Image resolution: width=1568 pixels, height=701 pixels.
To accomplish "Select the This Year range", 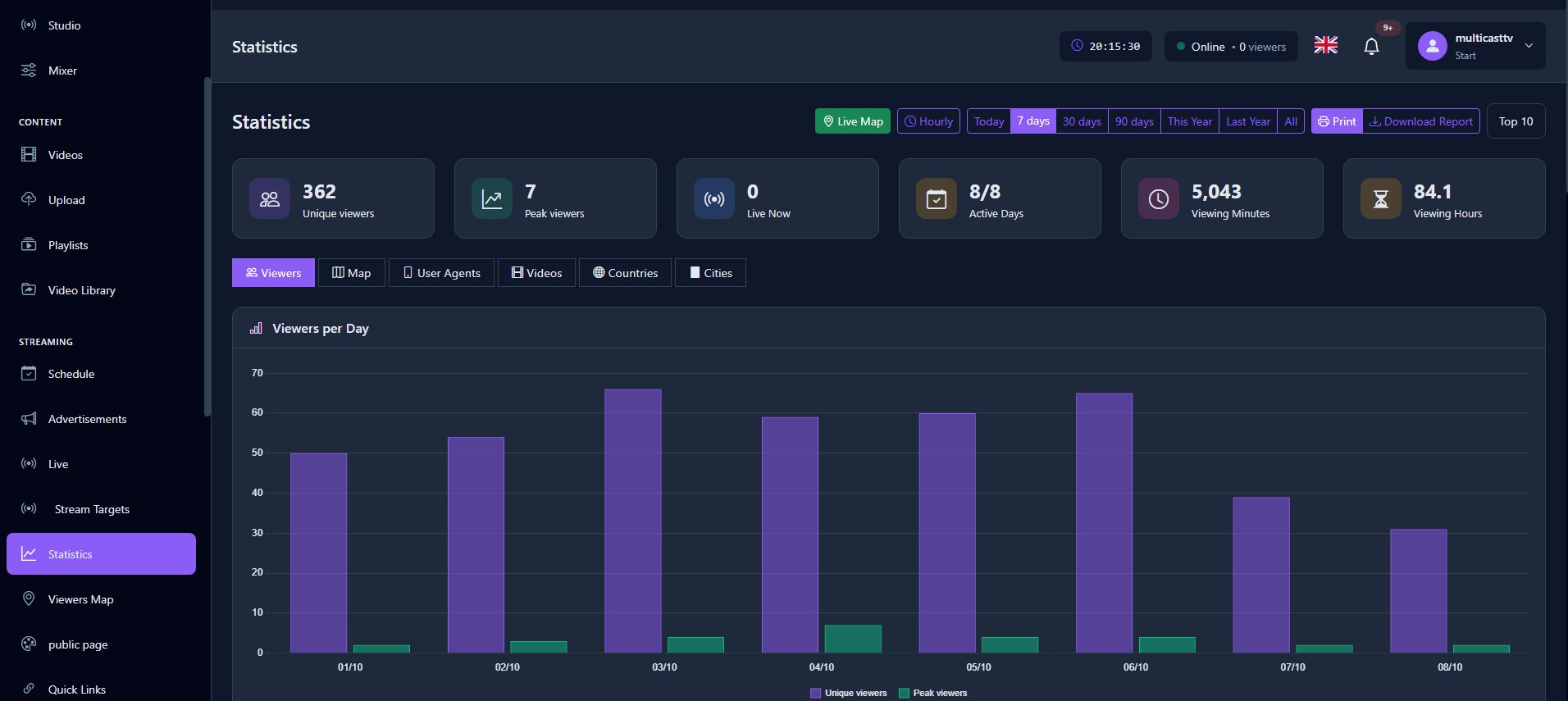I will pyautogui.click(x=1190, y=121).
